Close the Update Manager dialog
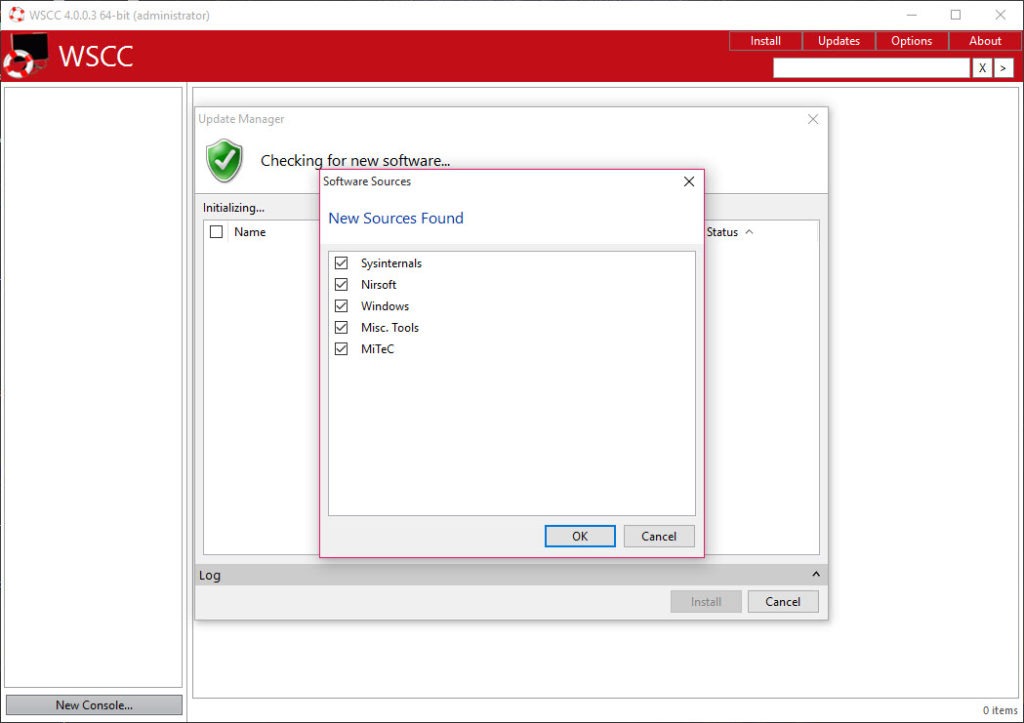This screenshot has height=723, width=1024. [813, 119]
